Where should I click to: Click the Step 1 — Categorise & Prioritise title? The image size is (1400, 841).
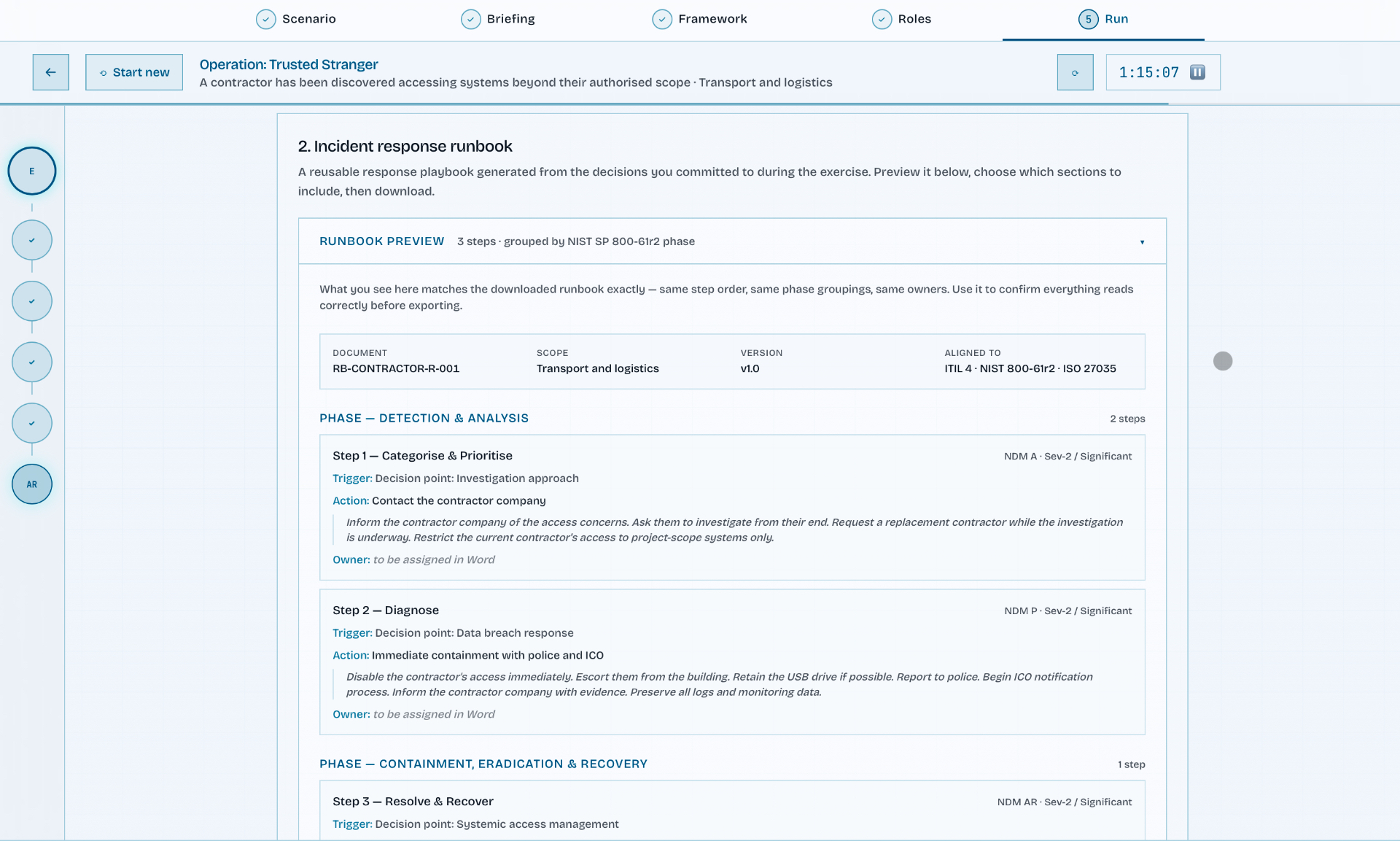pos(422,456)
